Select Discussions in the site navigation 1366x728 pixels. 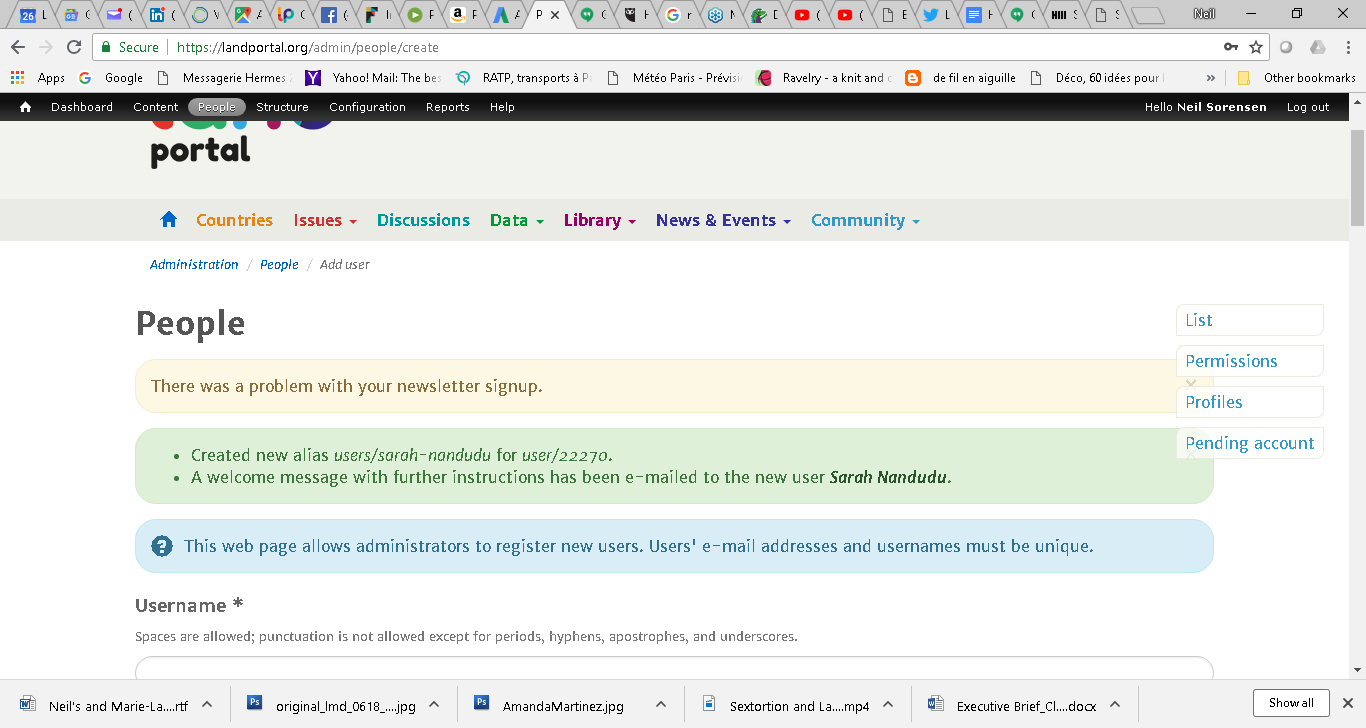click(x=423, y=220)
